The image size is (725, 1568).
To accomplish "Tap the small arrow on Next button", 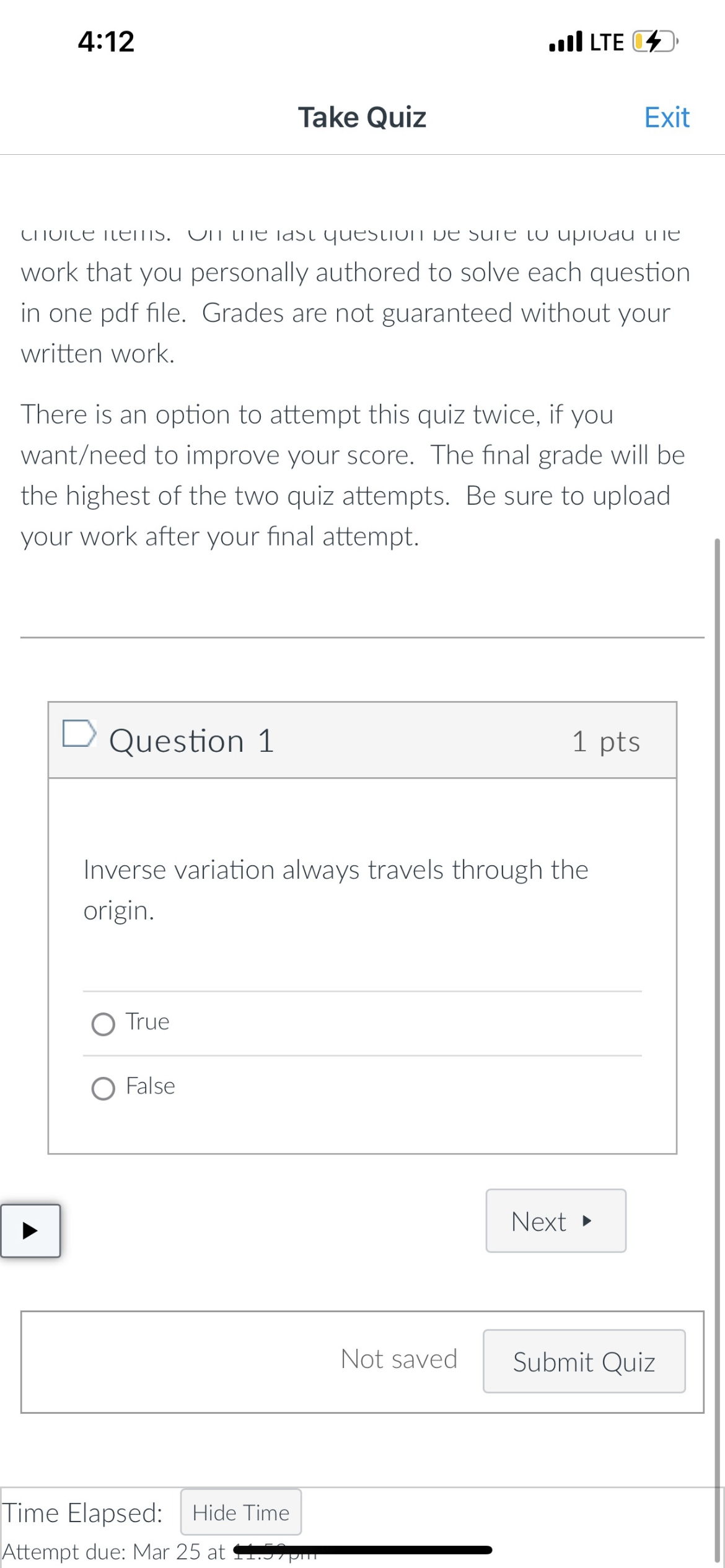I will pos(587,1221).
